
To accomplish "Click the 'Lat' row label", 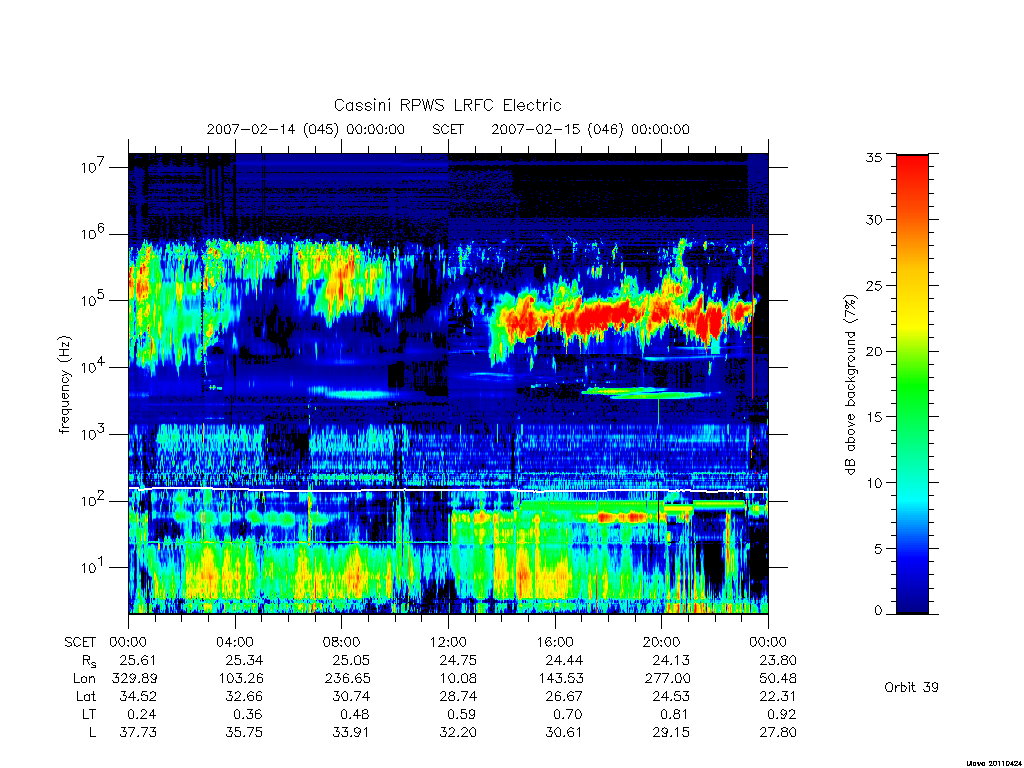I will [86, 696].
